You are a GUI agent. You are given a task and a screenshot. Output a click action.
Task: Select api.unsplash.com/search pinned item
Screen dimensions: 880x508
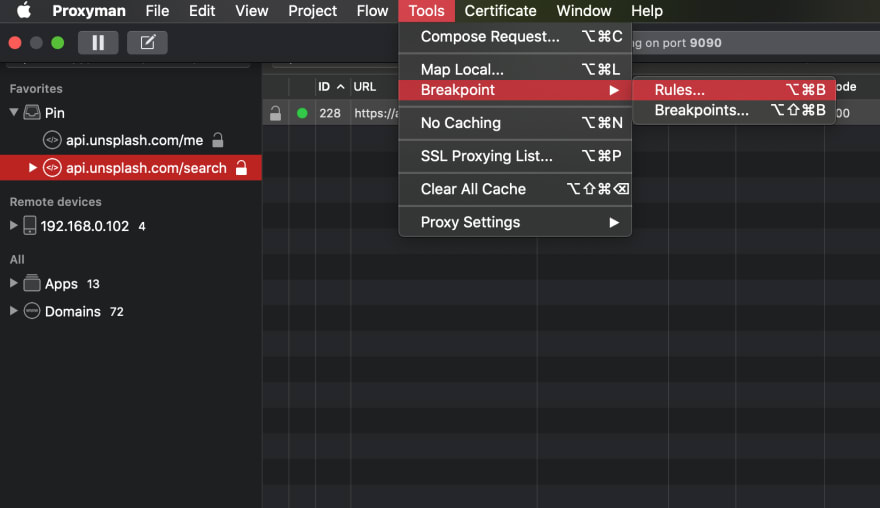[x=131, y=168]
